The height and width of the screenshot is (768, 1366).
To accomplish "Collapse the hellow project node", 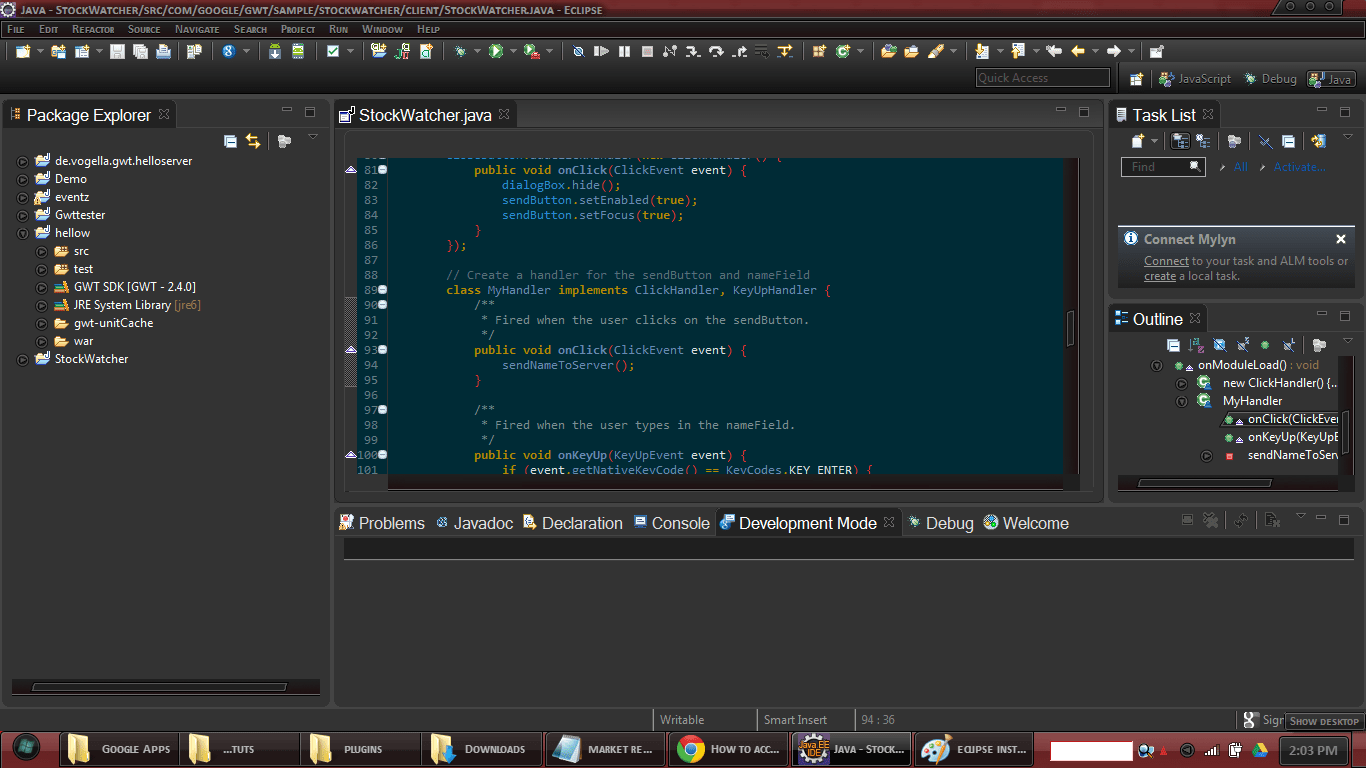I will pyautogui.click(x=23, y=233).
